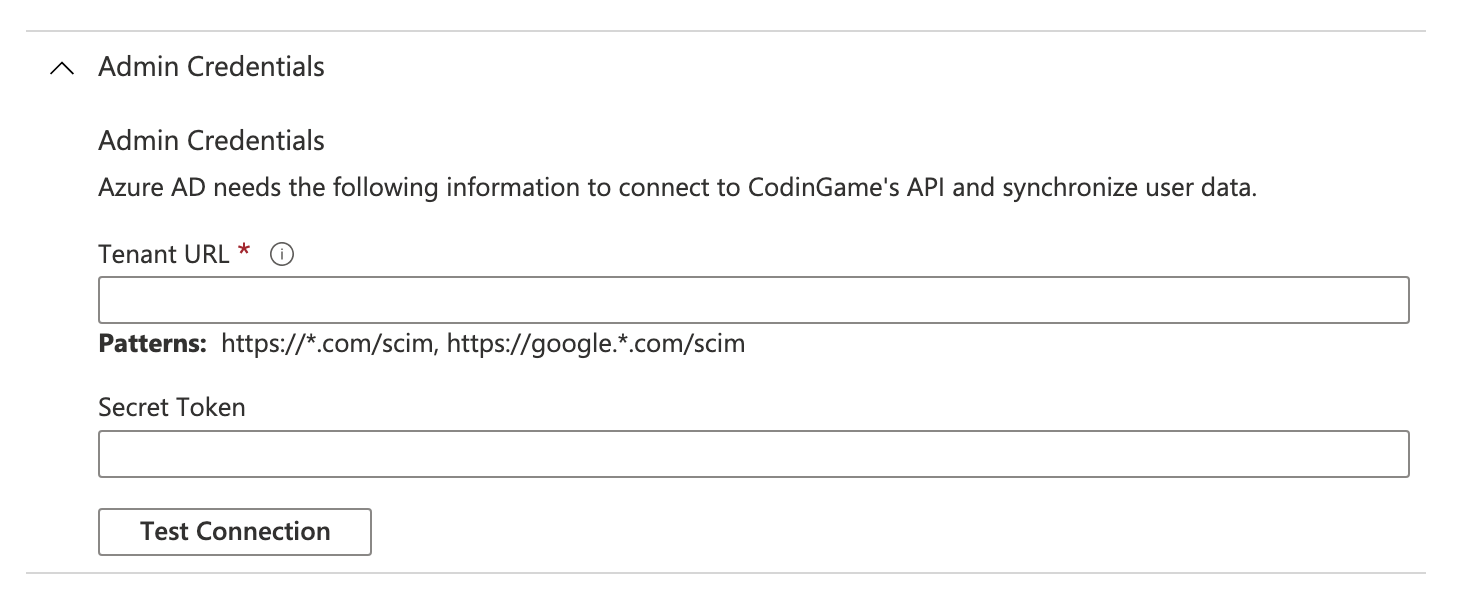This screenshot has width=1468, height=606.
Task: Click the red required asterisk
Action: pos(244,253)
